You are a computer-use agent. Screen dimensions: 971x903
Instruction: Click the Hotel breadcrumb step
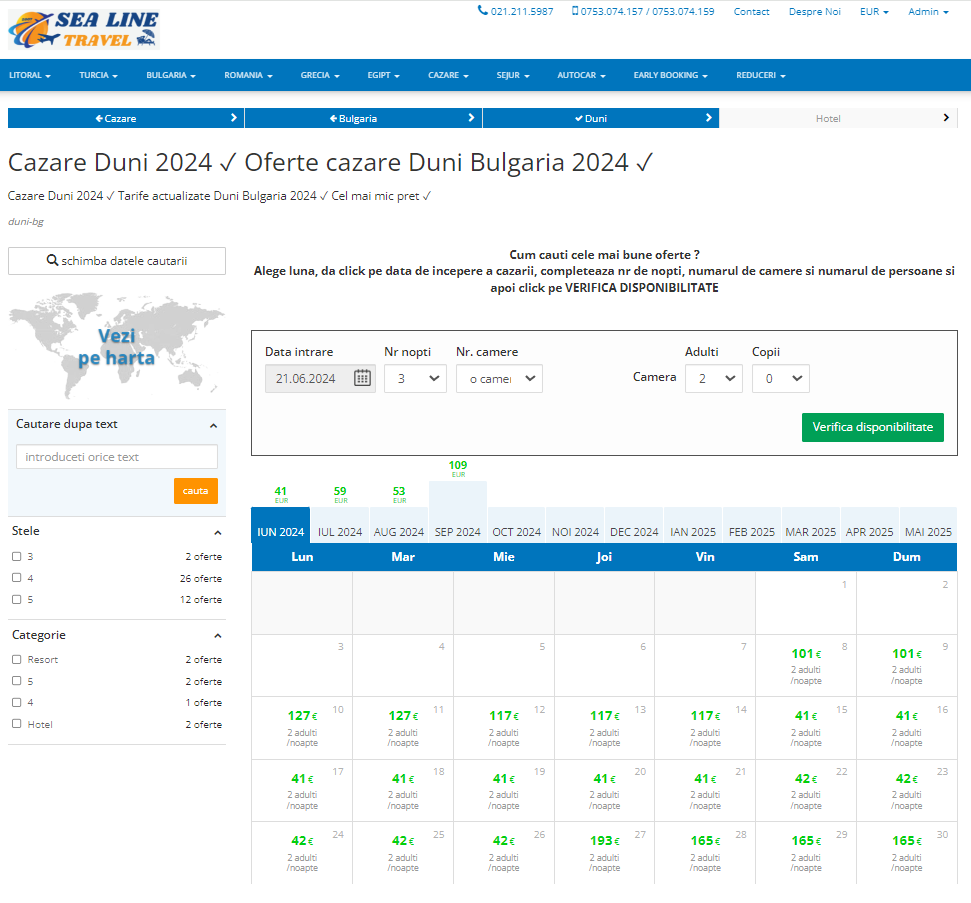838,118
